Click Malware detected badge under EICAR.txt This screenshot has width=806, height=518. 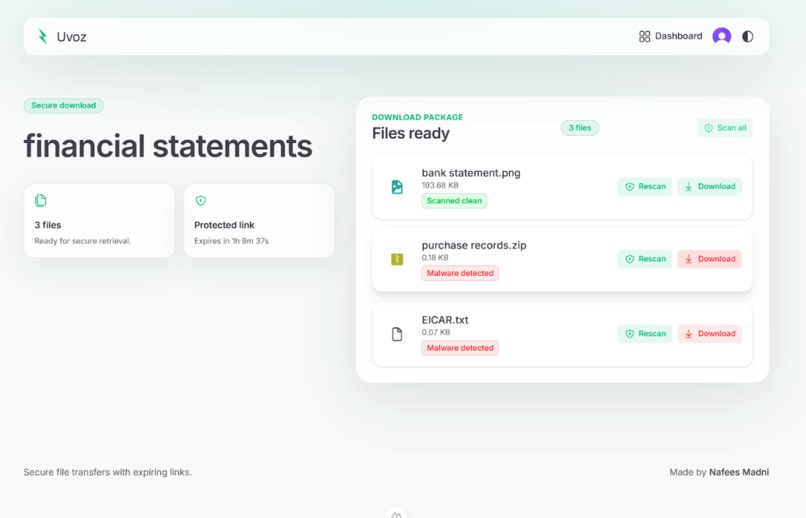coord(460,348)
